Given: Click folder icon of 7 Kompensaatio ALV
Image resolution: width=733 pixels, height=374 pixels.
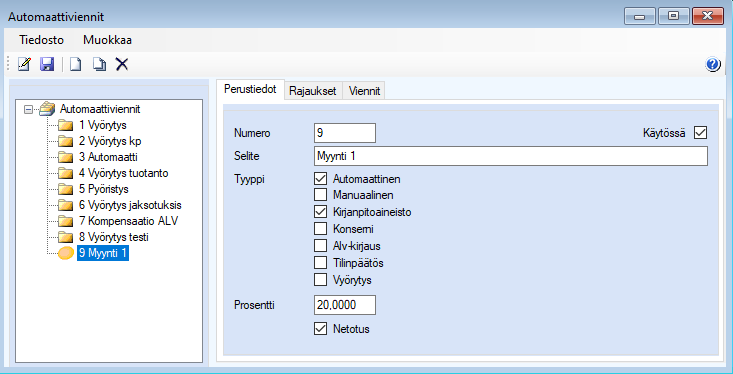Looking at the screenshot, I should 66,222.
